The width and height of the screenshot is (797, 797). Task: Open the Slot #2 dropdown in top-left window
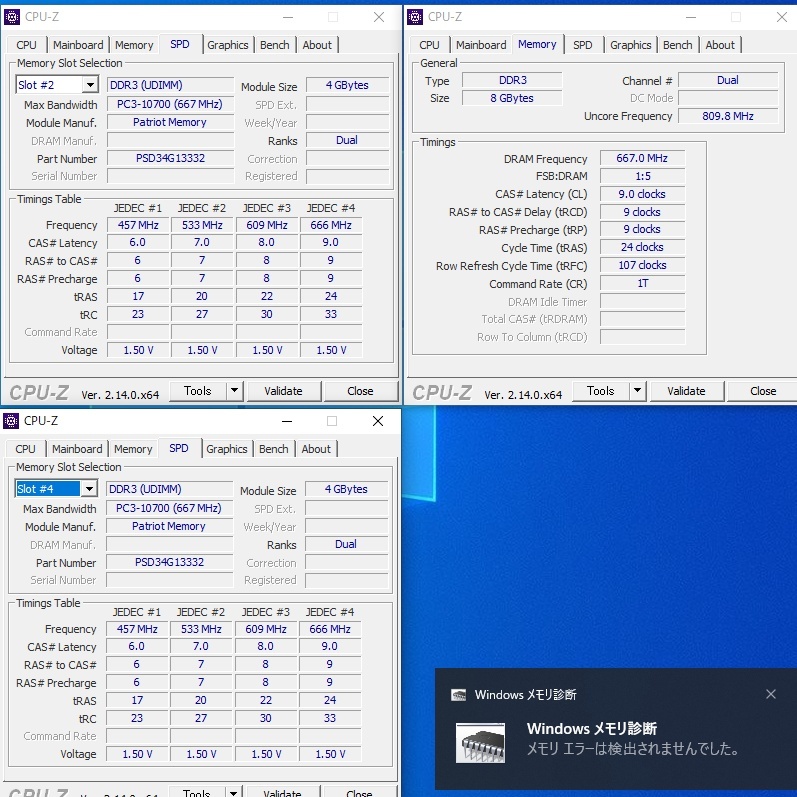click(x=90, y=85)
